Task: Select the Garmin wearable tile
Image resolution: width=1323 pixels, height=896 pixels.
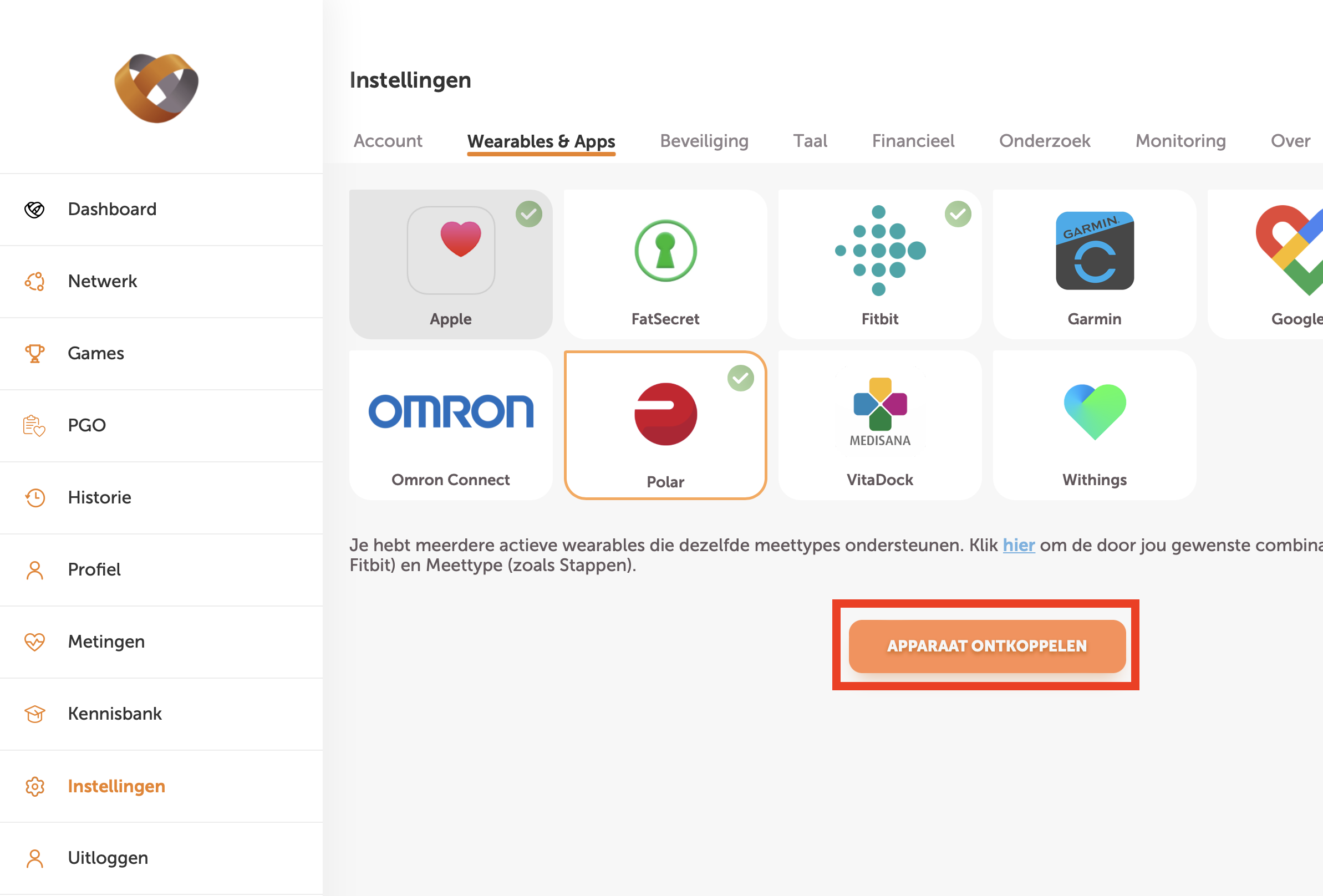Action: [1094, 264]
